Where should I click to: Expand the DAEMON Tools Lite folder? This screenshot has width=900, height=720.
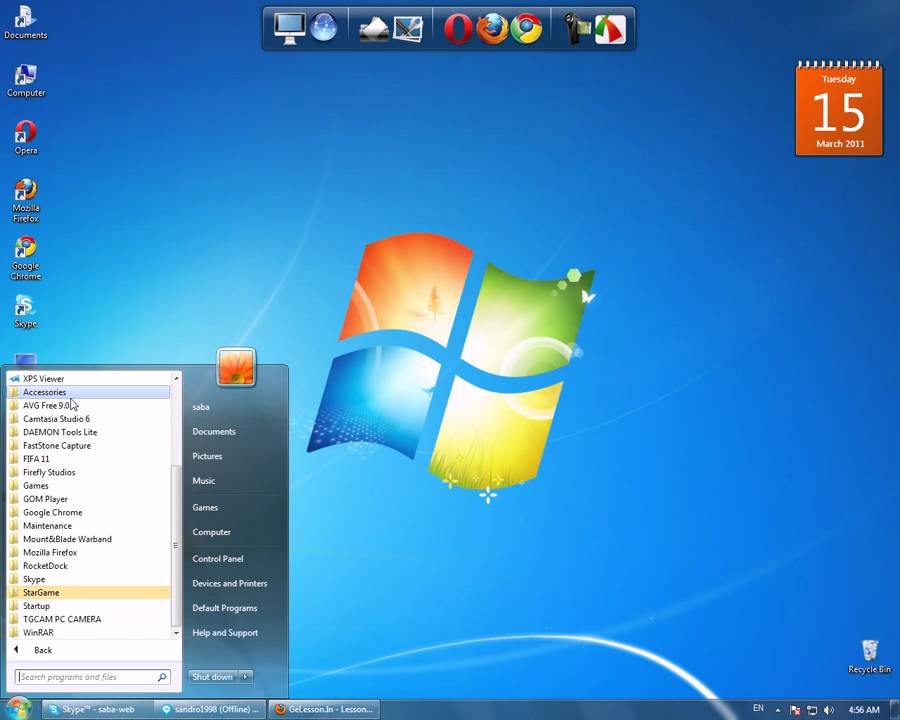pos(89,432)
